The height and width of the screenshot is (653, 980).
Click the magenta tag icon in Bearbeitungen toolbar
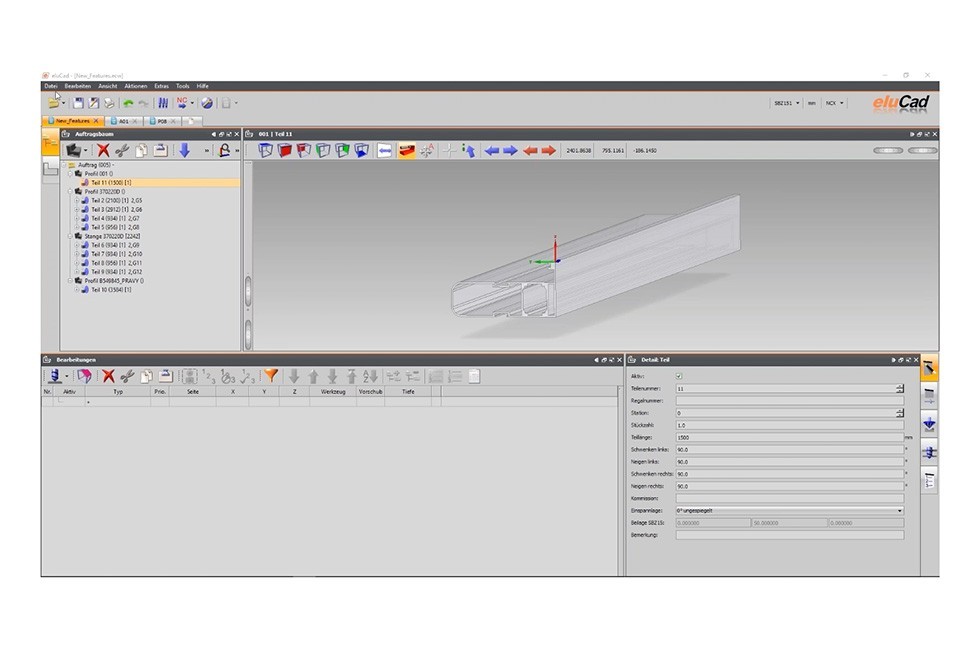click(x=84, y=376)
